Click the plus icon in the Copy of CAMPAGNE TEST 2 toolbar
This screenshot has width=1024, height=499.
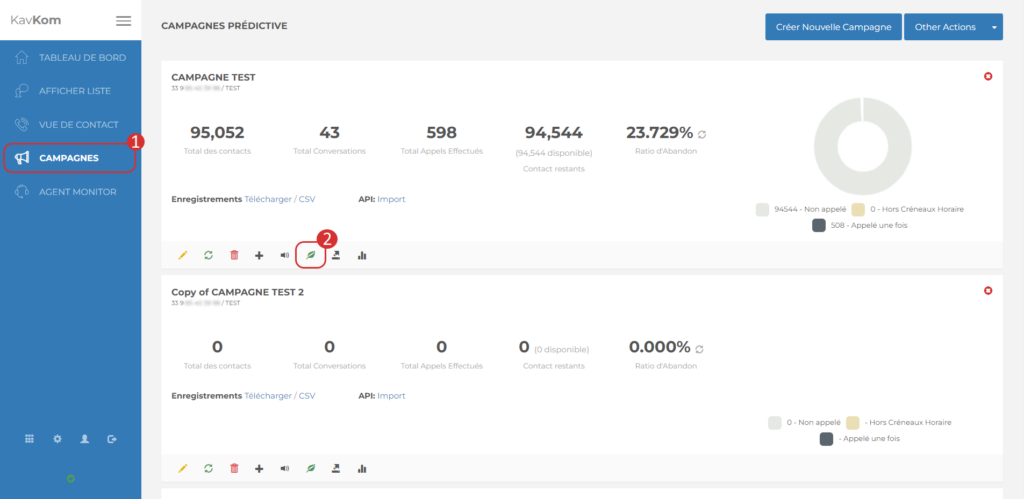259,468
